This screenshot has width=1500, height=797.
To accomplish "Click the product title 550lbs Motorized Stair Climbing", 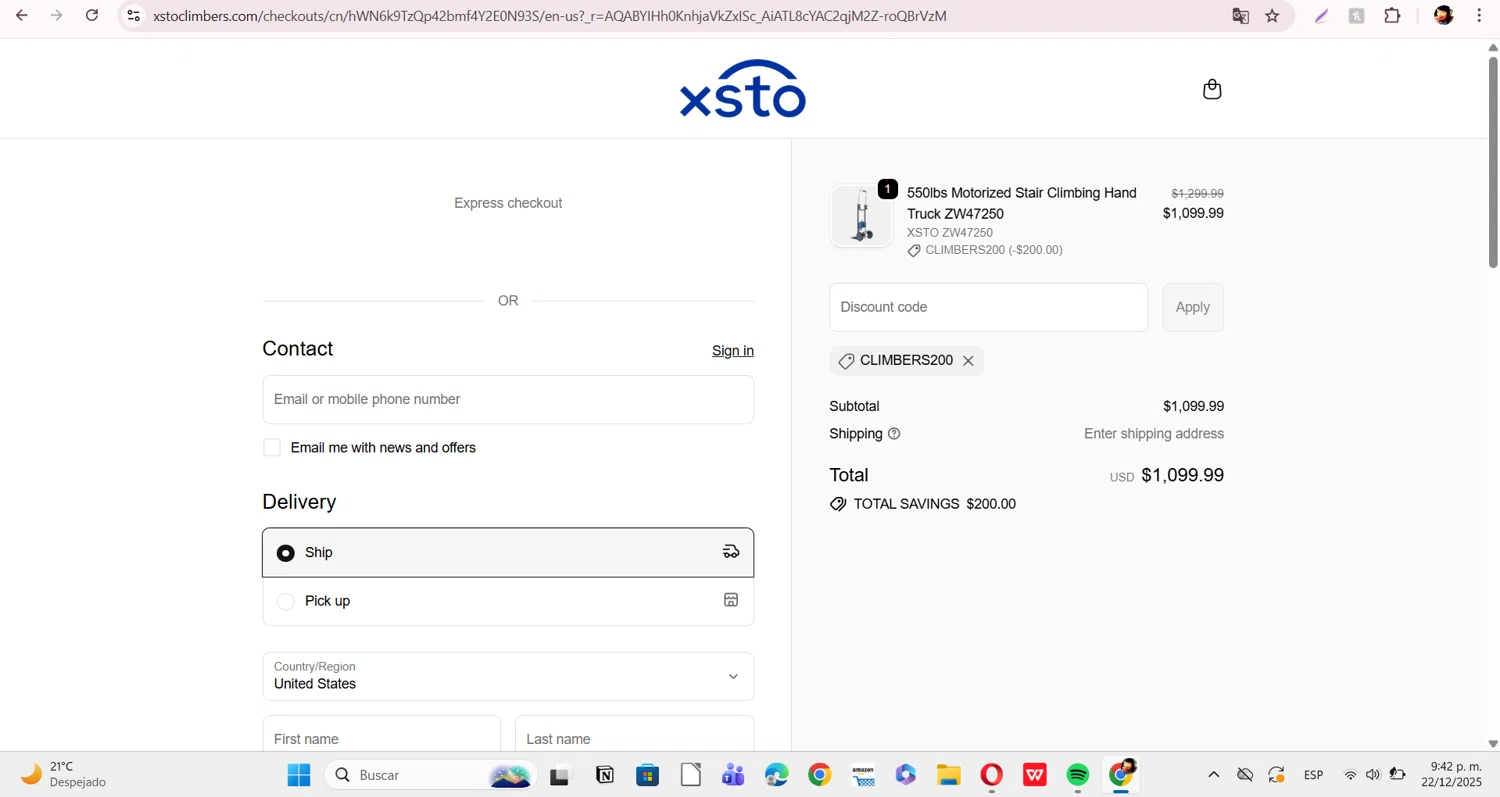I will click(1021, 203).
